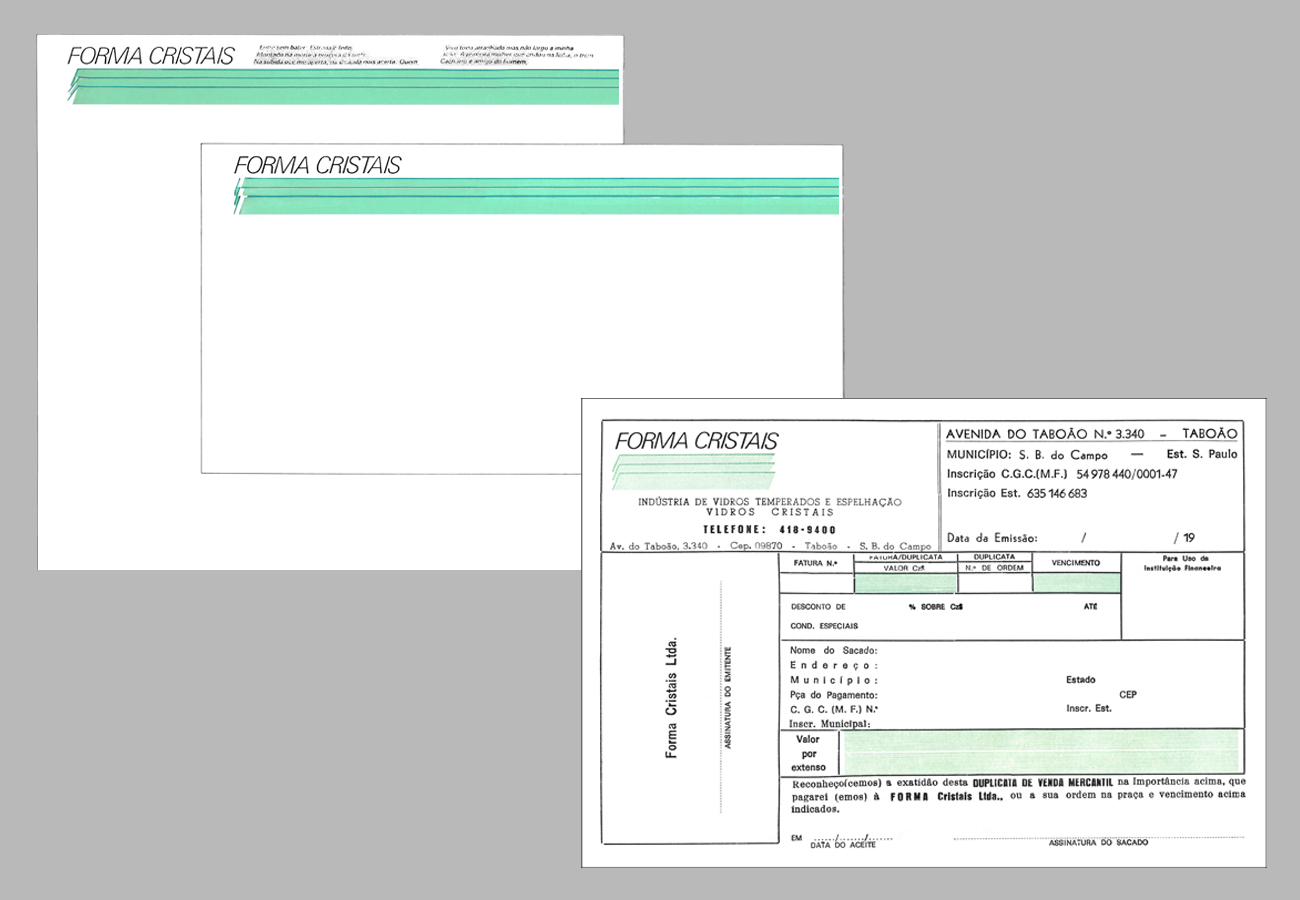This screenshot has width=1300, height=900.
Task: Click the green stripe band on the back envelope
Action: click(345, 87)
